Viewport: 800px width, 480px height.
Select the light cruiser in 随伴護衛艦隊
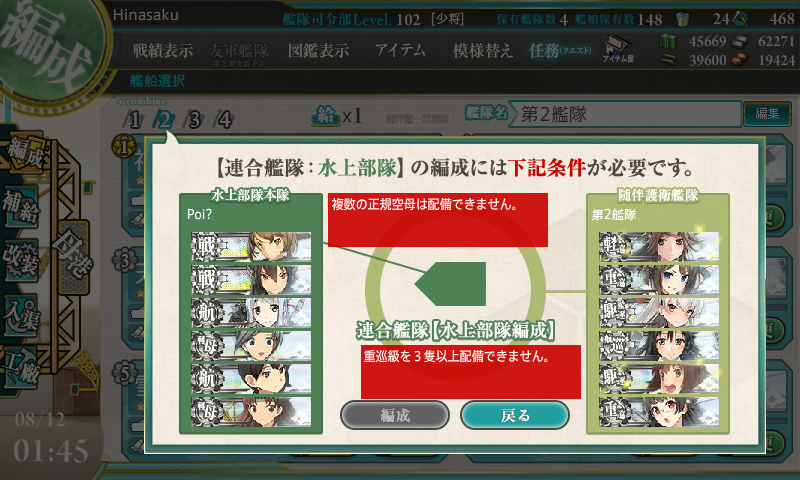click(659, 247)
